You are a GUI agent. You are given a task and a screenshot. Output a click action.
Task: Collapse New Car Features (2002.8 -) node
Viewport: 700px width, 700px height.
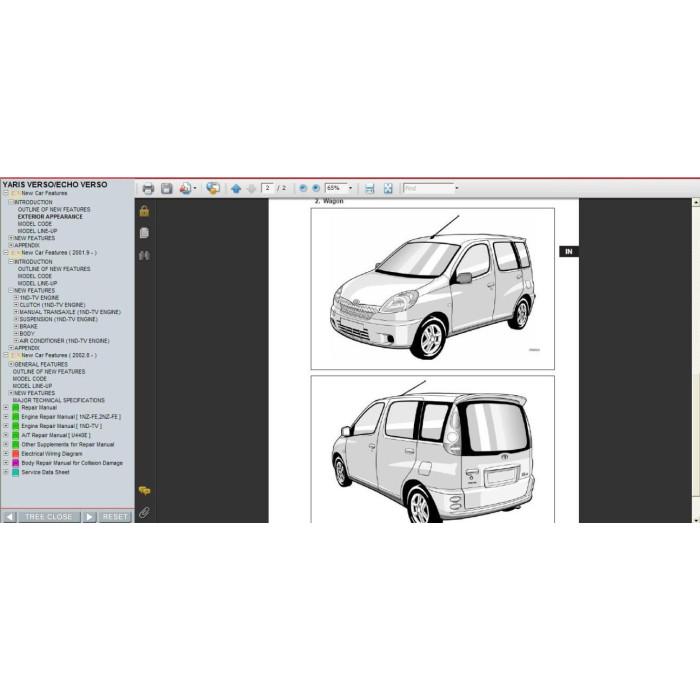click(6, 355)
